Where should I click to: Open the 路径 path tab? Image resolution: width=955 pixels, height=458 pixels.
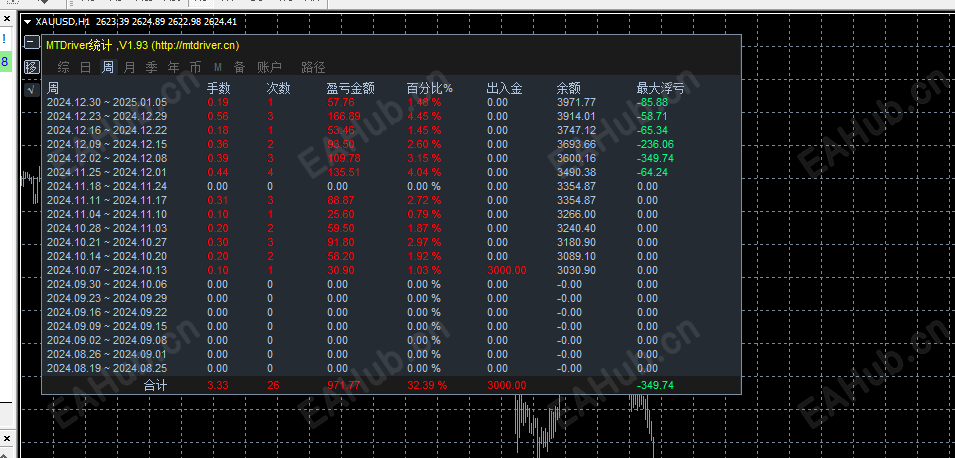(x=313, y=67)
